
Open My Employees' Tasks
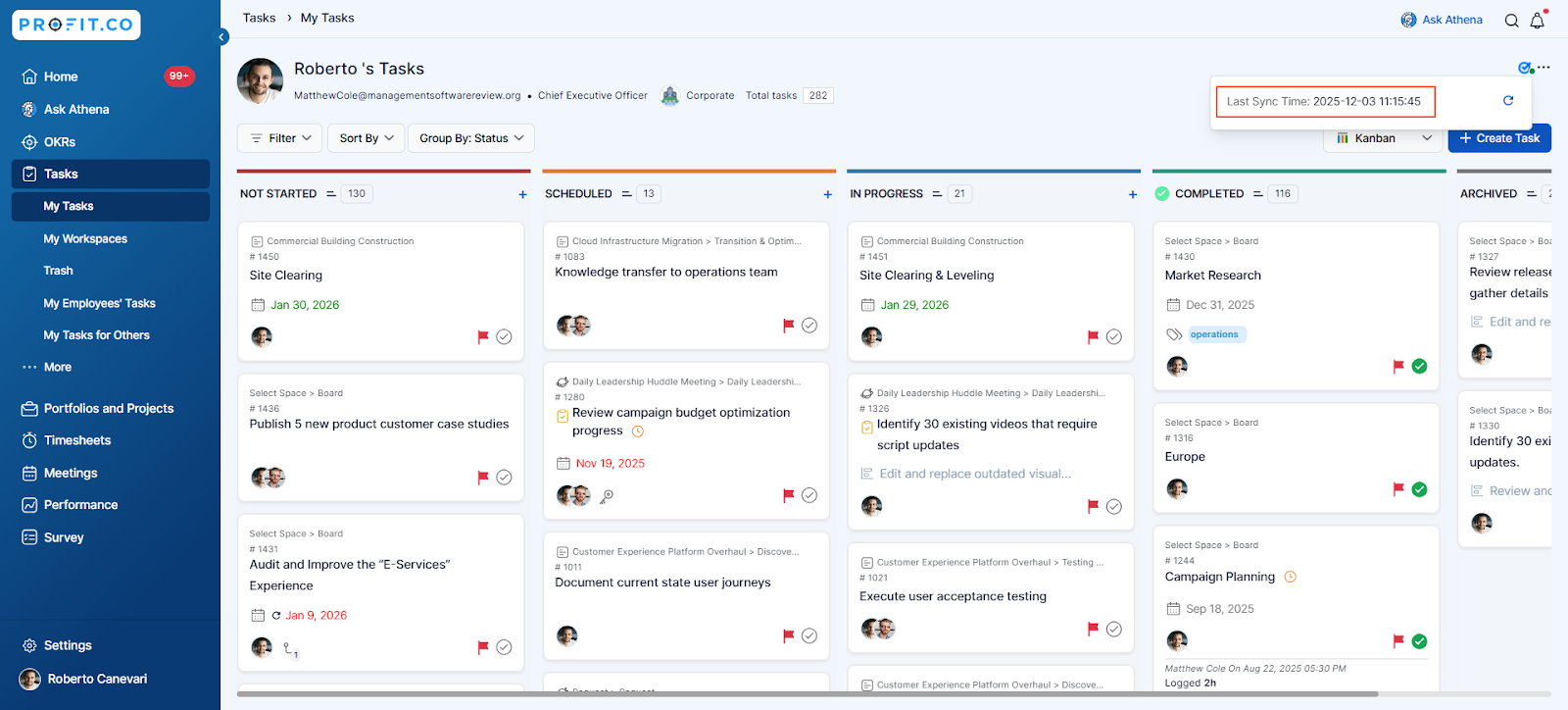click(x=99, y=303)
